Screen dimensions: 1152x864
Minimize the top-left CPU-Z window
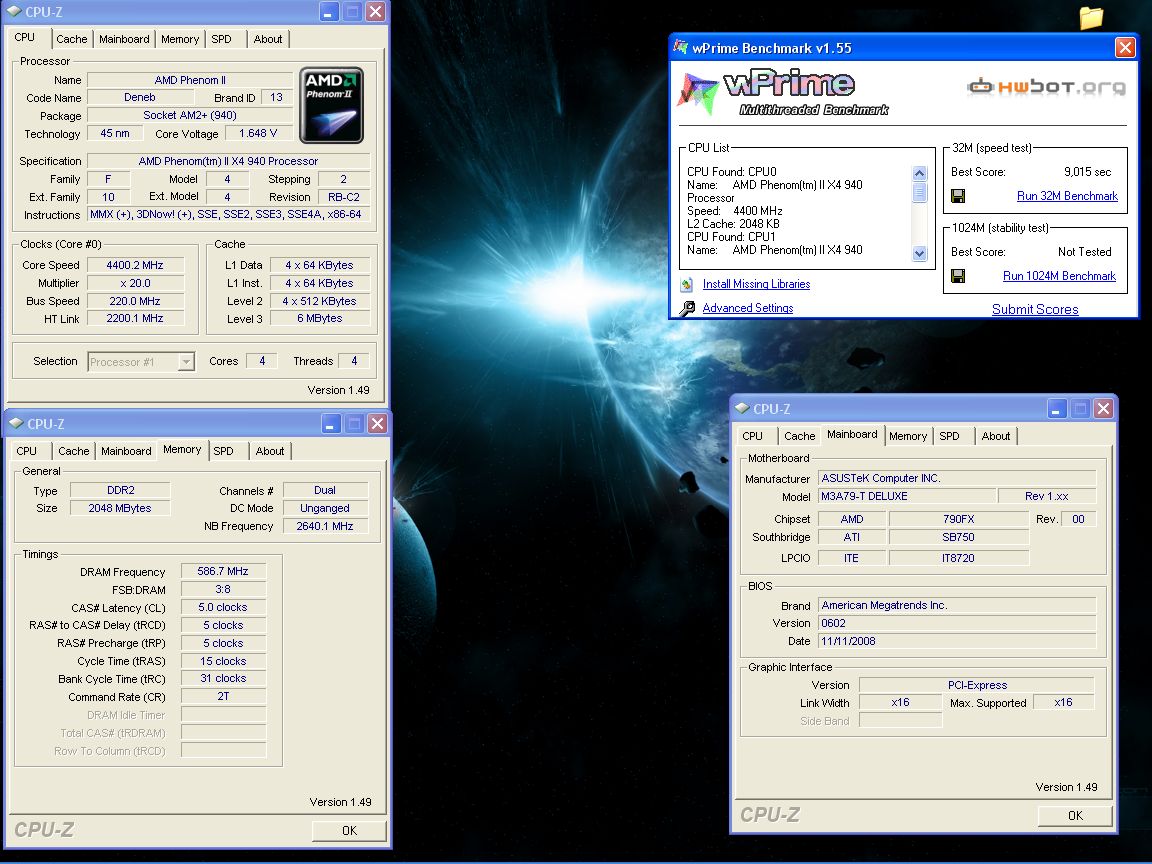tap(328, 11)
